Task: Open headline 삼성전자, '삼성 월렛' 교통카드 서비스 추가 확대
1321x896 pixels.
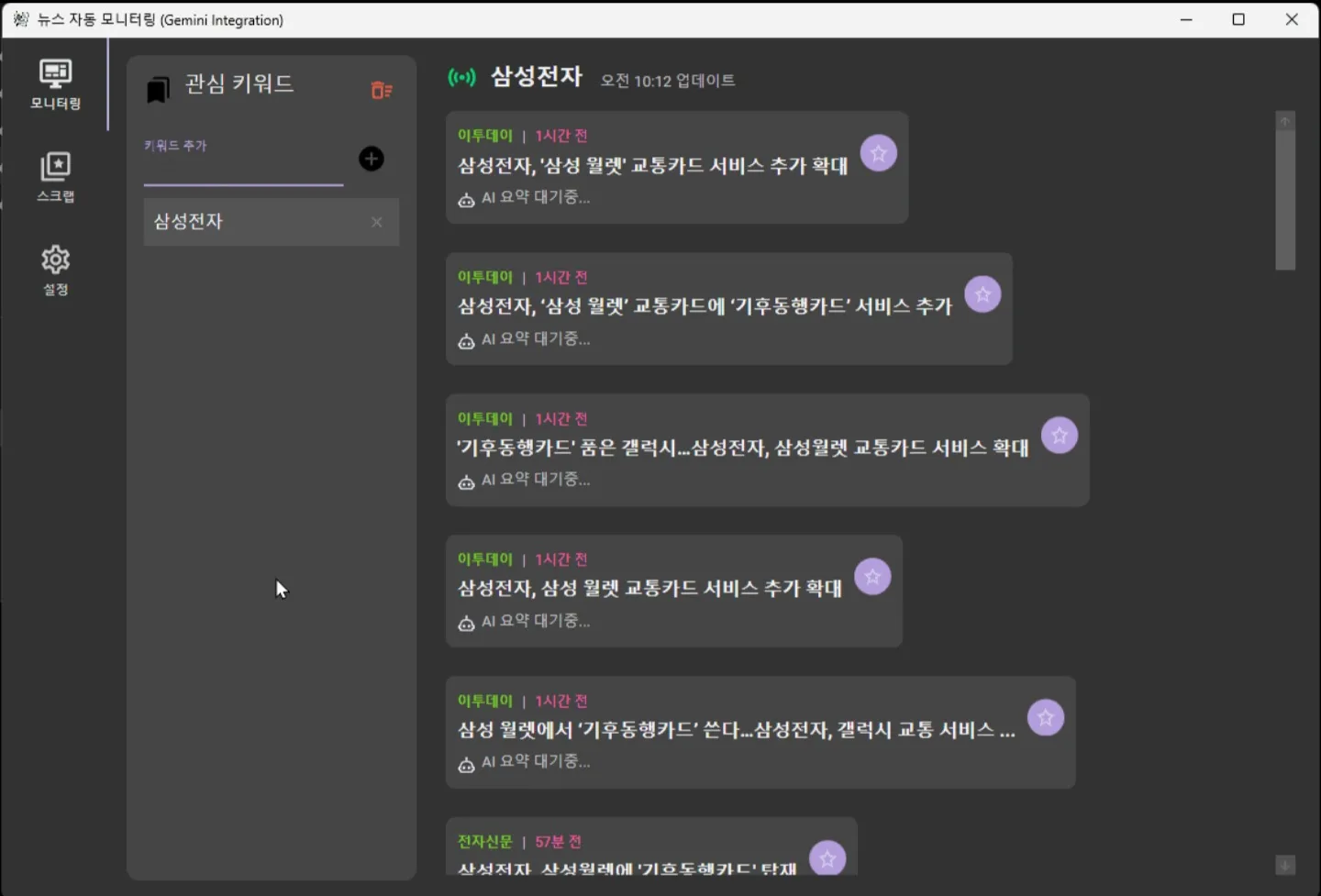Action: click(x=652, y=166)
